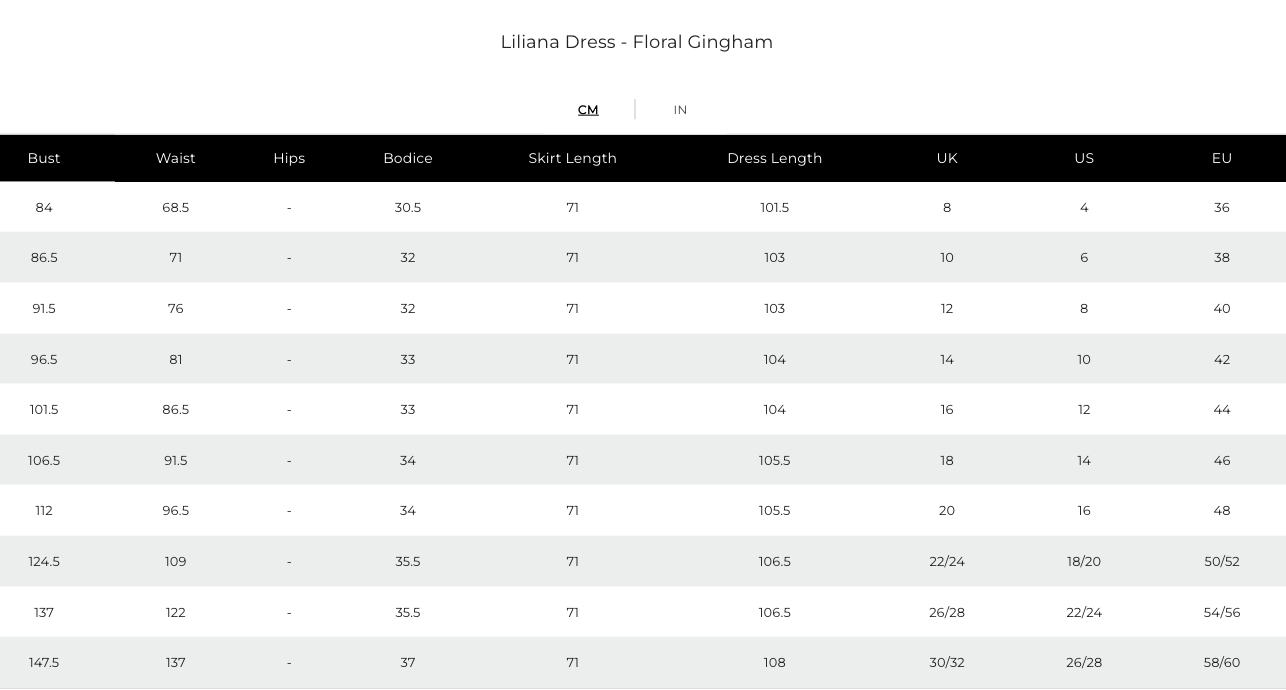The image size is (1286, 690).
Task: Select the US size 18/20 cell
Action: pos(1084,562)
